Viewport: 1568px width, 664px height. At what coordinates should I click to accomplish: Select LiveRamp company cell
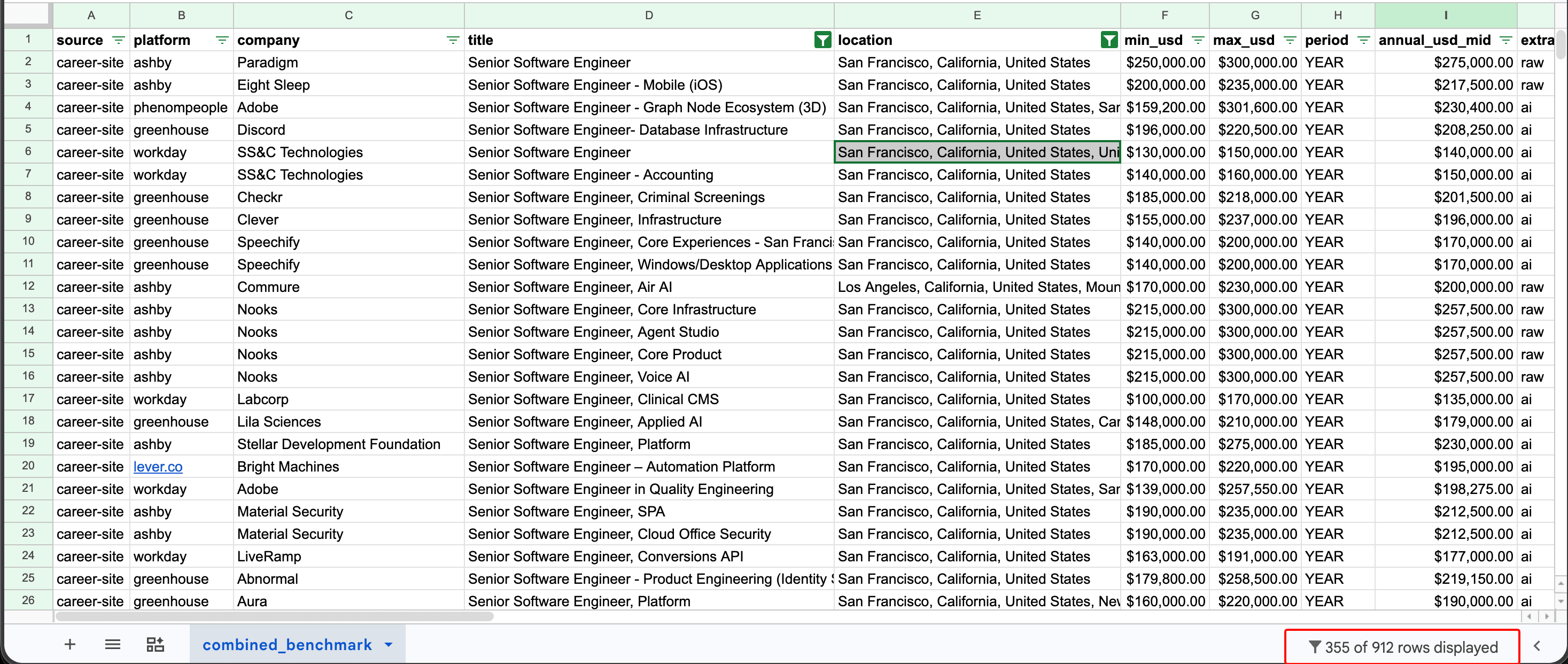point(349,557)
